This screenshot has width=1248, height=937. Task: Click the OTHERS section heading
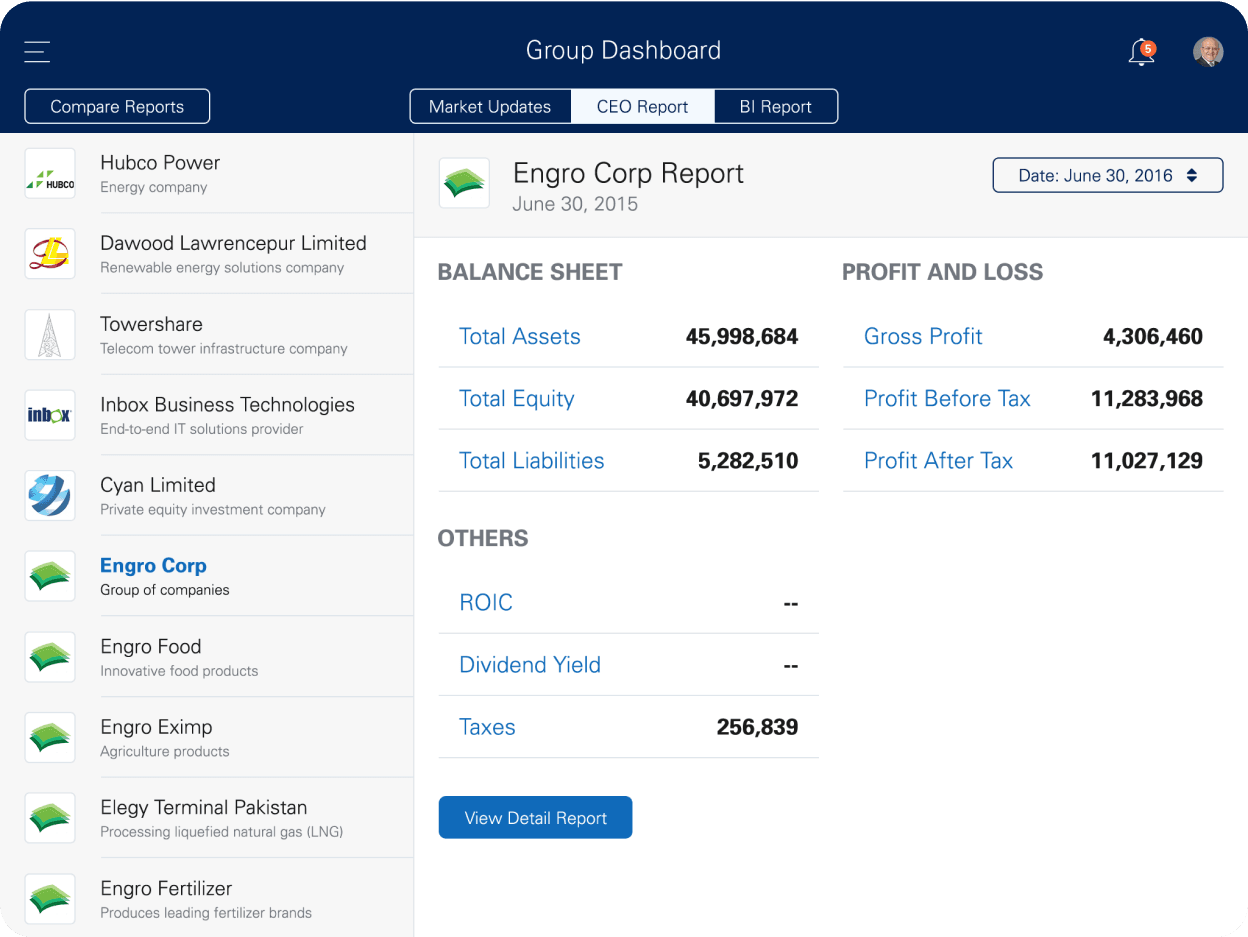(483, 538)
